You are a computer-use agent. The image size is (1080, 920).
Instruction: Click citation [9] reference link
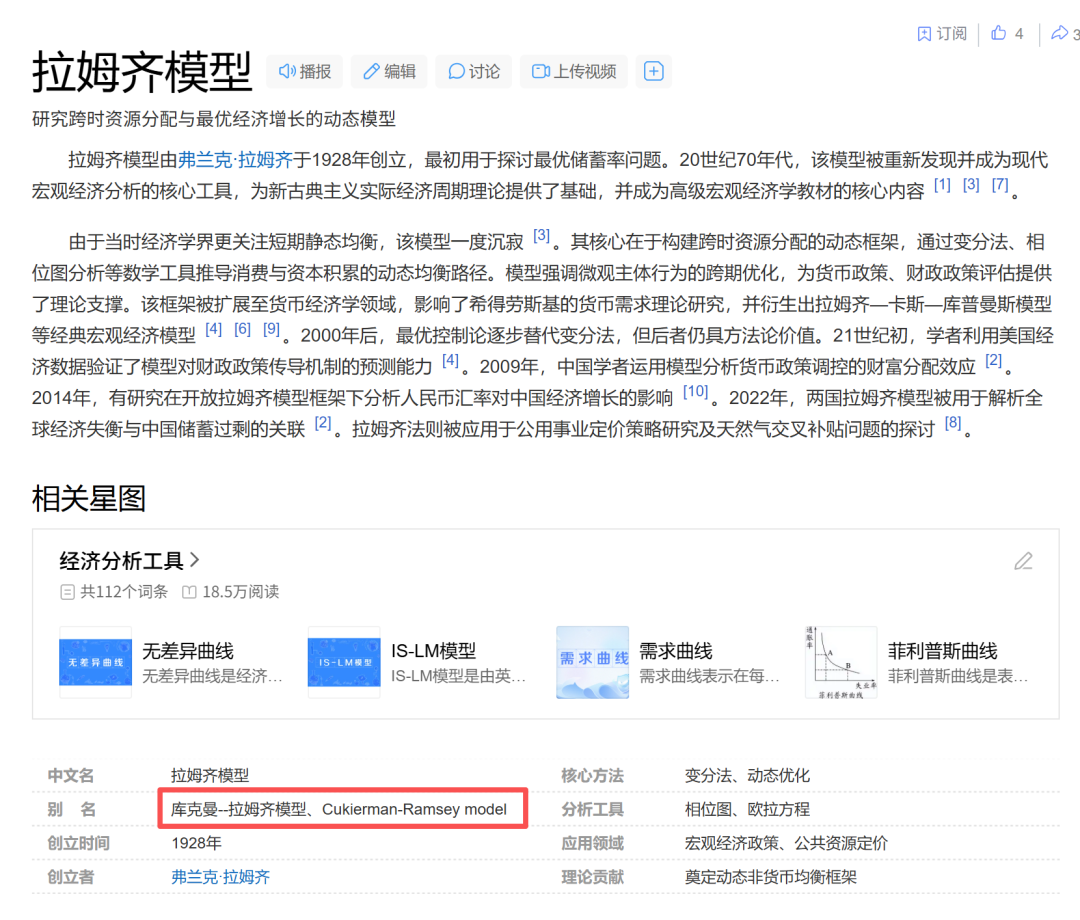[x=271, y=329]
